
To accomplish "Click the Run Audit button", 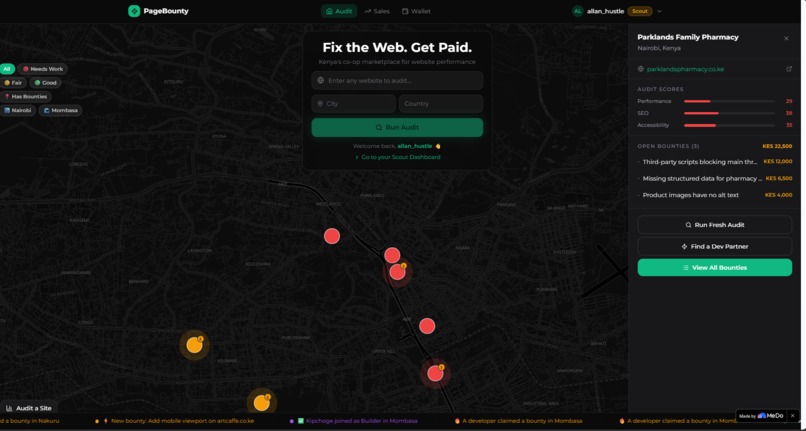I will point(397,128).
